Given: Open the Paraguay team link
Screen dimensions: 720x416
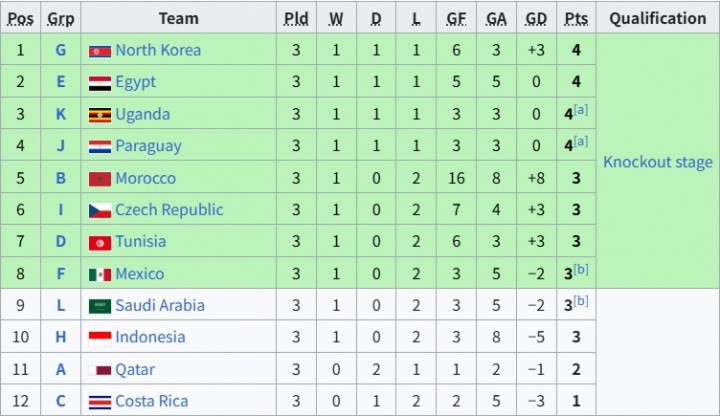Looking at the screenshot, I should click(148, 146).
